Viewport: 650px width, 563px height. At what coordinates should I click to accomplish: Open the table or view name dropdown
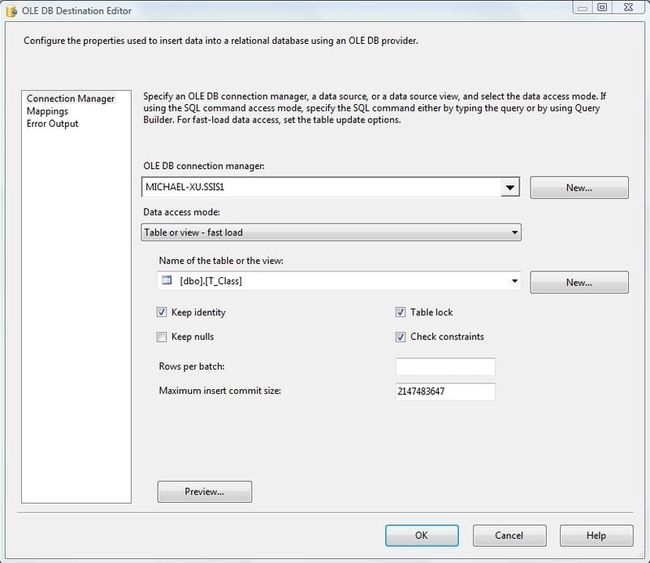click(514, 281)
